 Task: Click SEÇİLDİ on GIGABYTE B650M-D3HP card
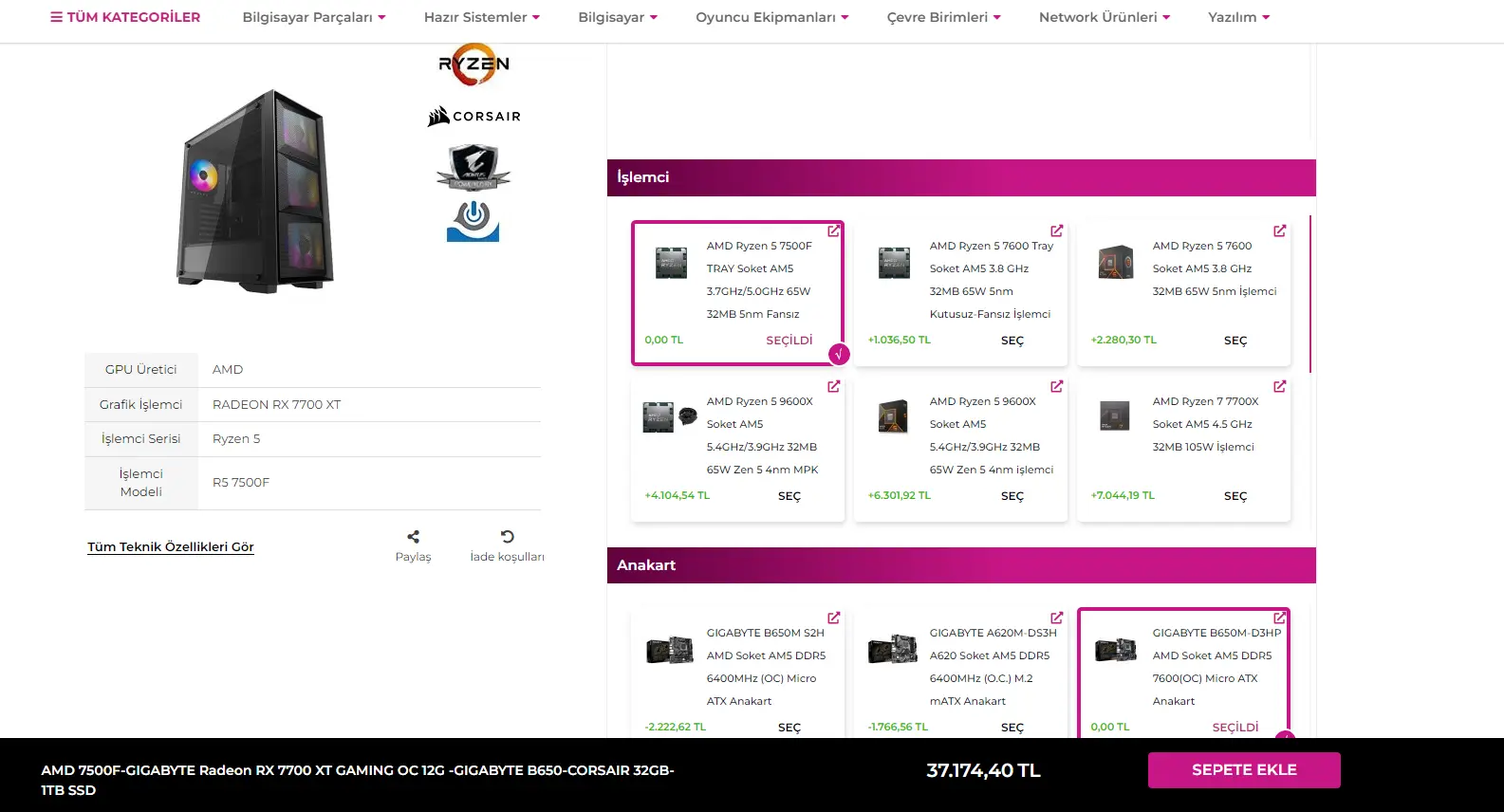[x=1235, y=727]
